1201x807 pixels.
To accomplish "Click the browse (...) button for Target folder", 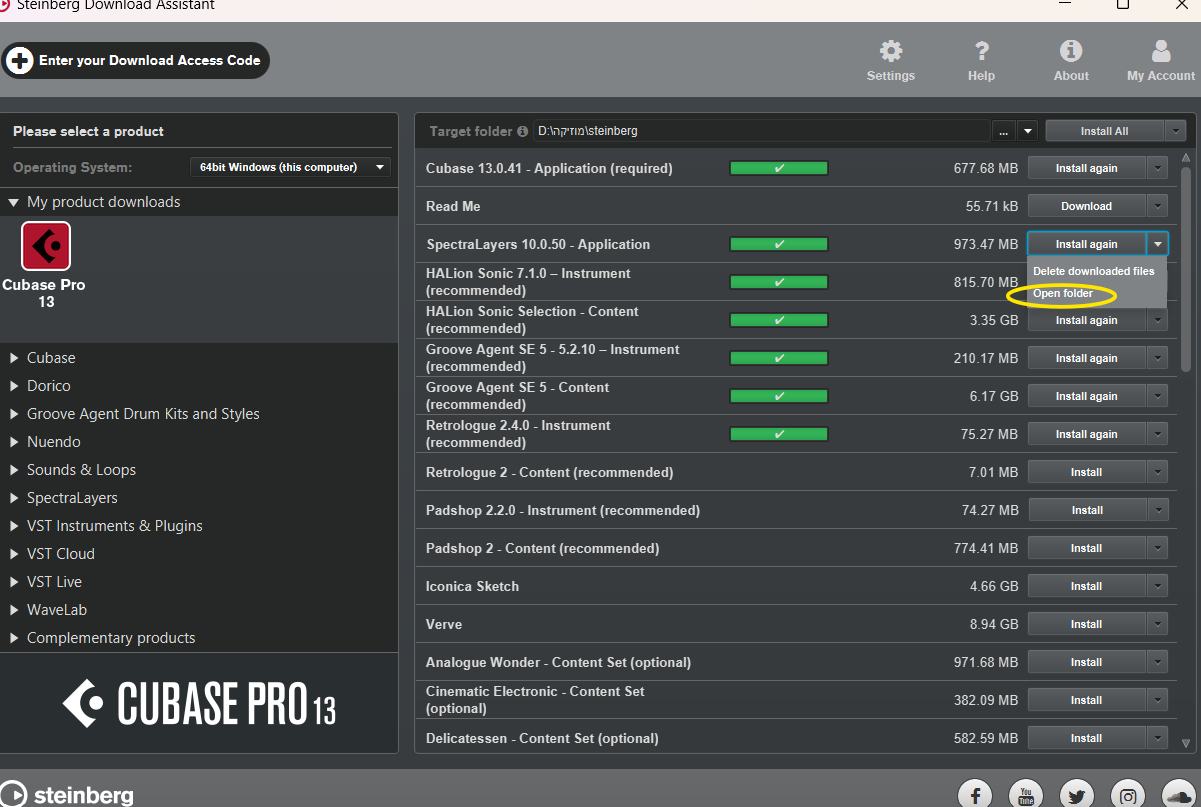I will pos(1004,131).
